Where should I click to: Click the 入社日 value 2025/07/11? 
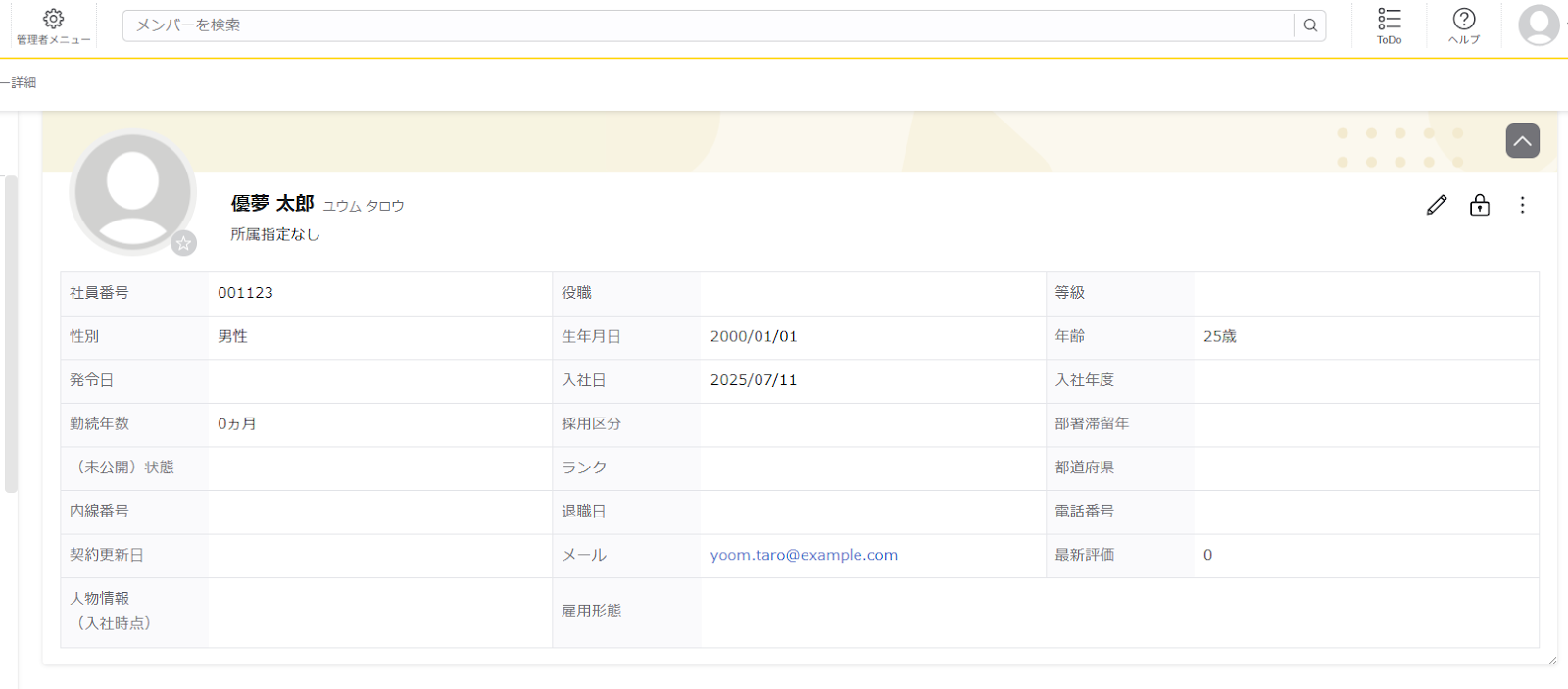754,380
